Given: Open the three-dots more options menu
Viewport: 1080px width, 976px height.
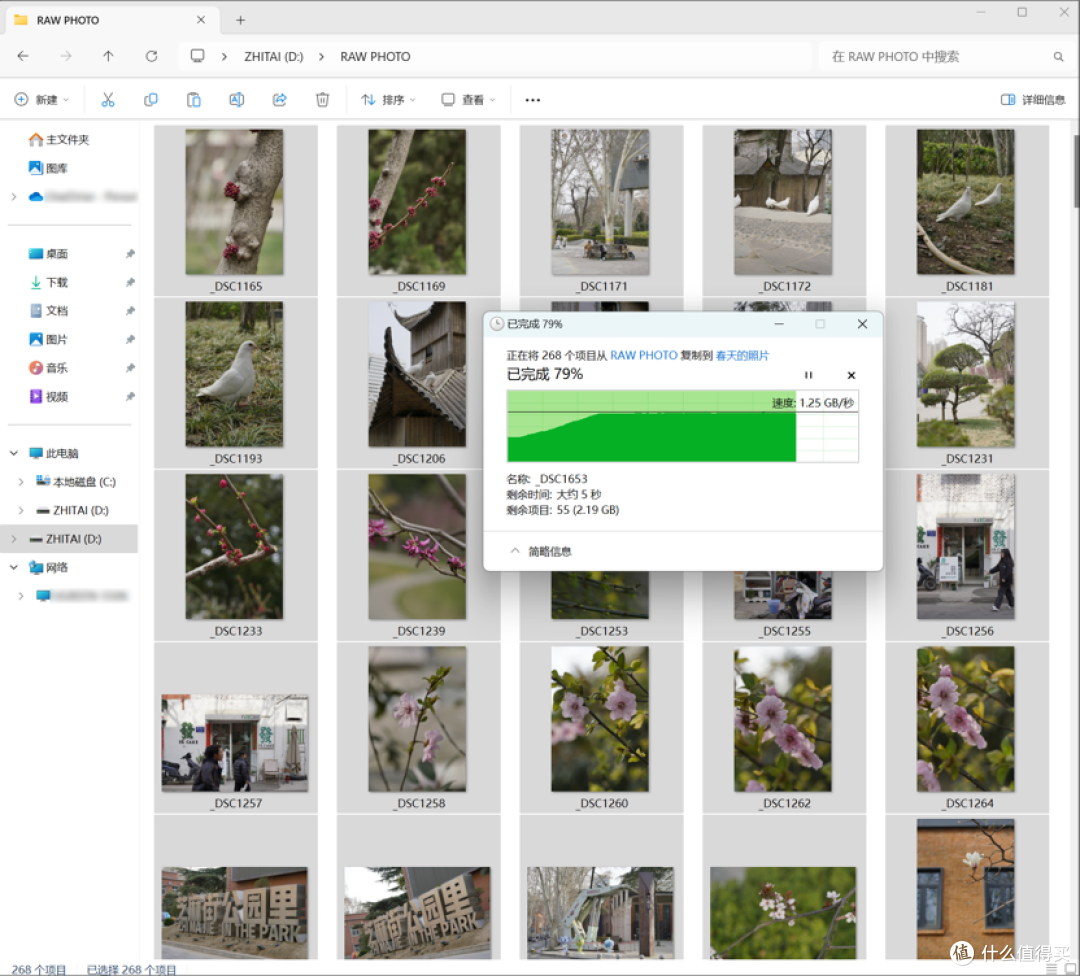Looking at the screenshot, I should click(532, 100).
